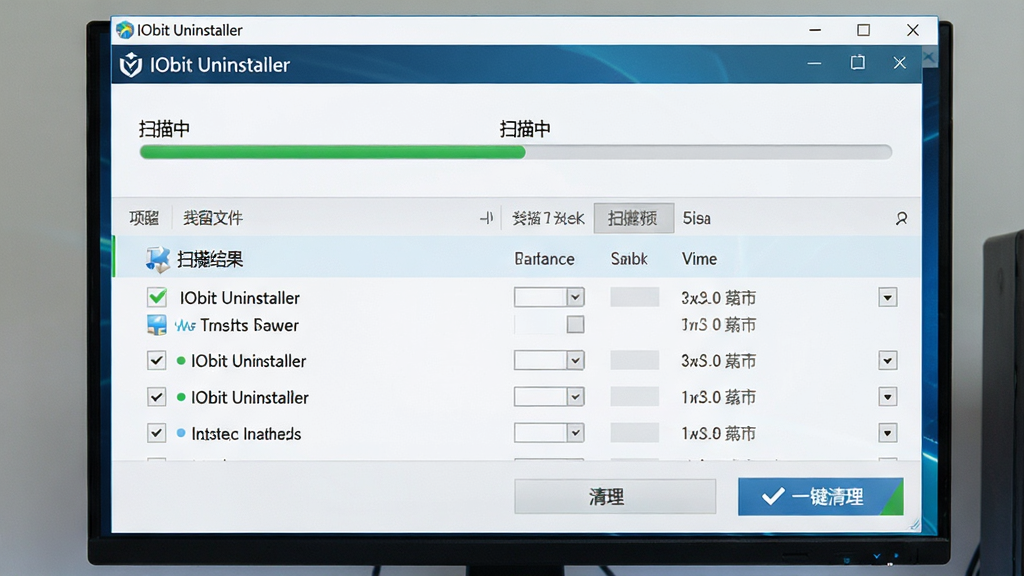Click the Vime value in Tmslts Bawer row

coord(718,325)
